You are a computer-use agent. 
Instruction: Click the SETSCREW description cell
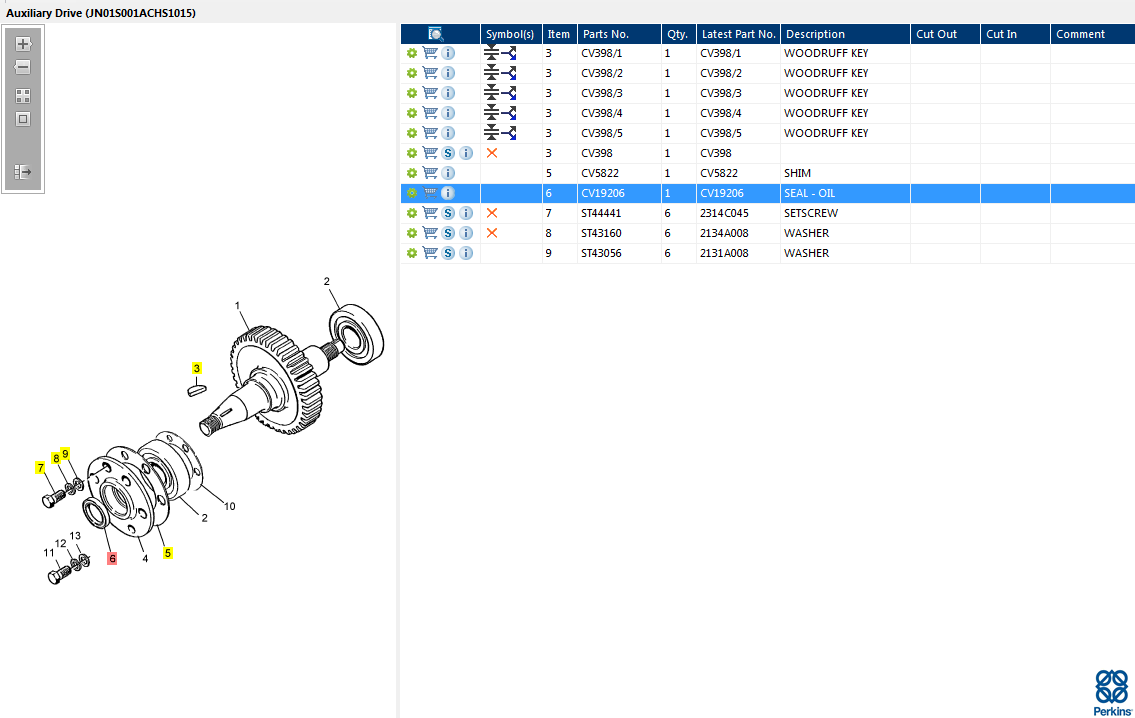[845, 214]
